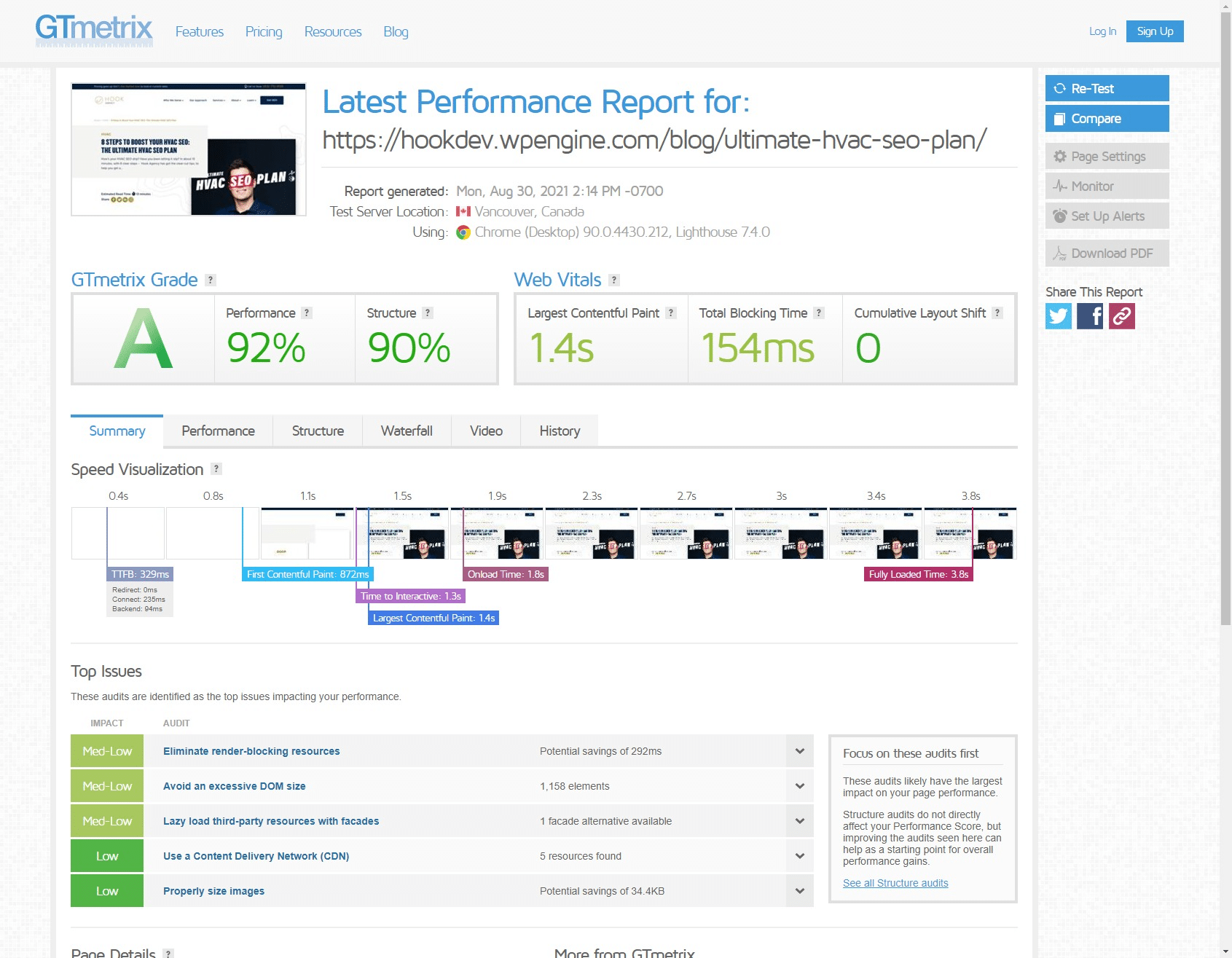Click the Sign Up button
The height and width of the screenshot is (958, 1232).
(x=1154, y=31)
